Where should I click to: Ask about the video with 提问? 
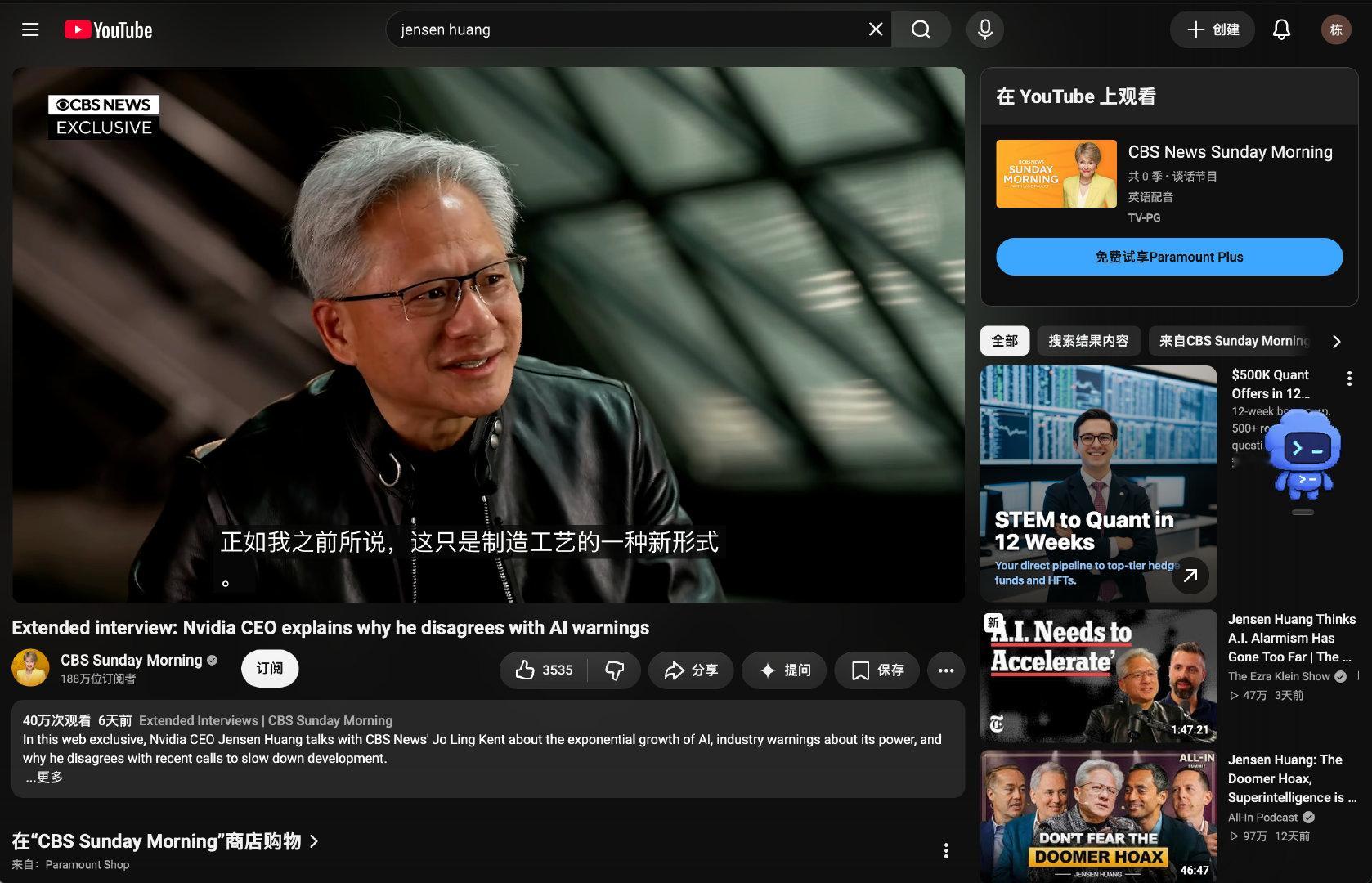click(785, 670)
